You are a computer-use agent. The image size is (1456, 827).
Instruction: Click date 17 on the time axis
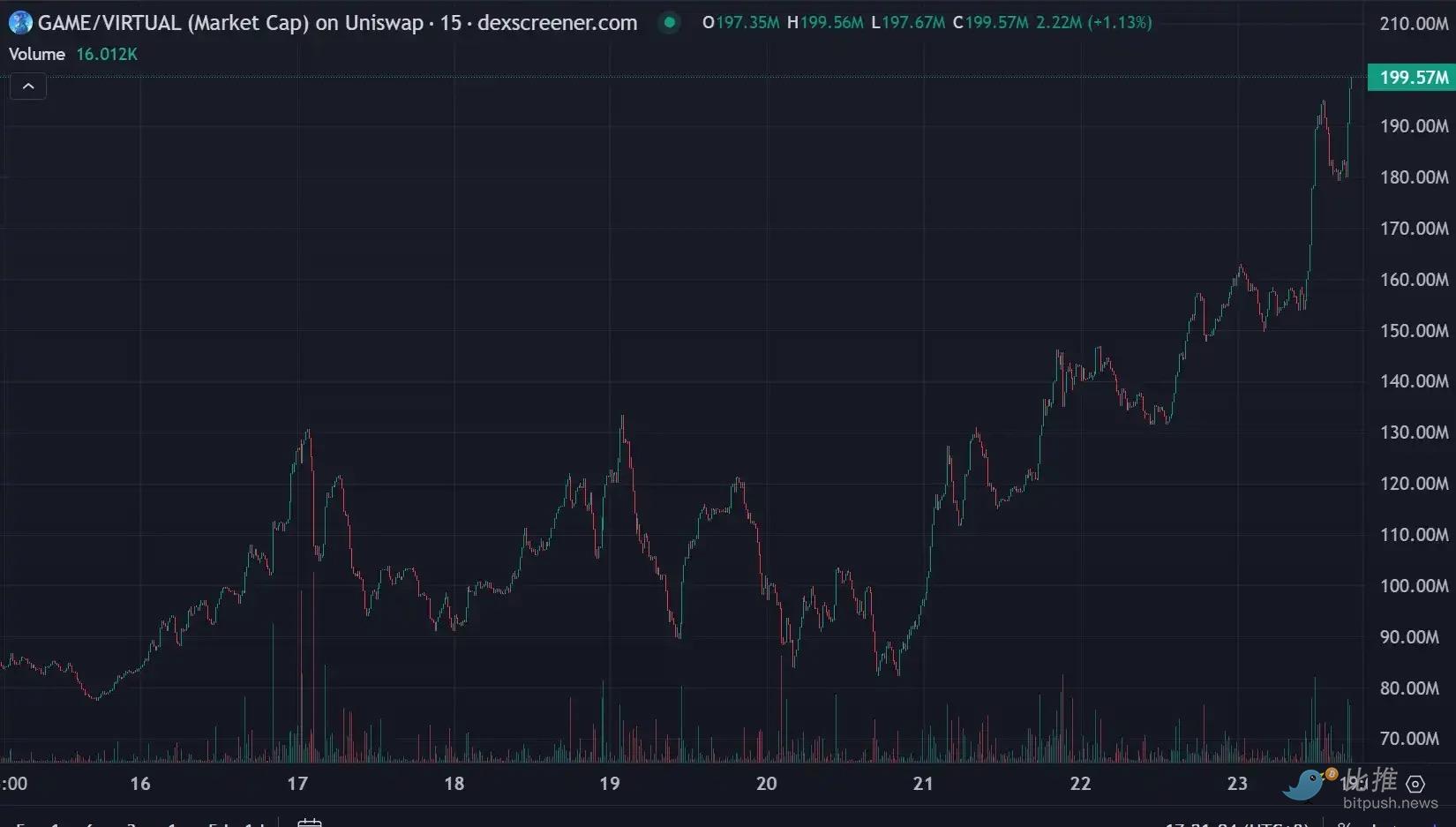point(297,784)
